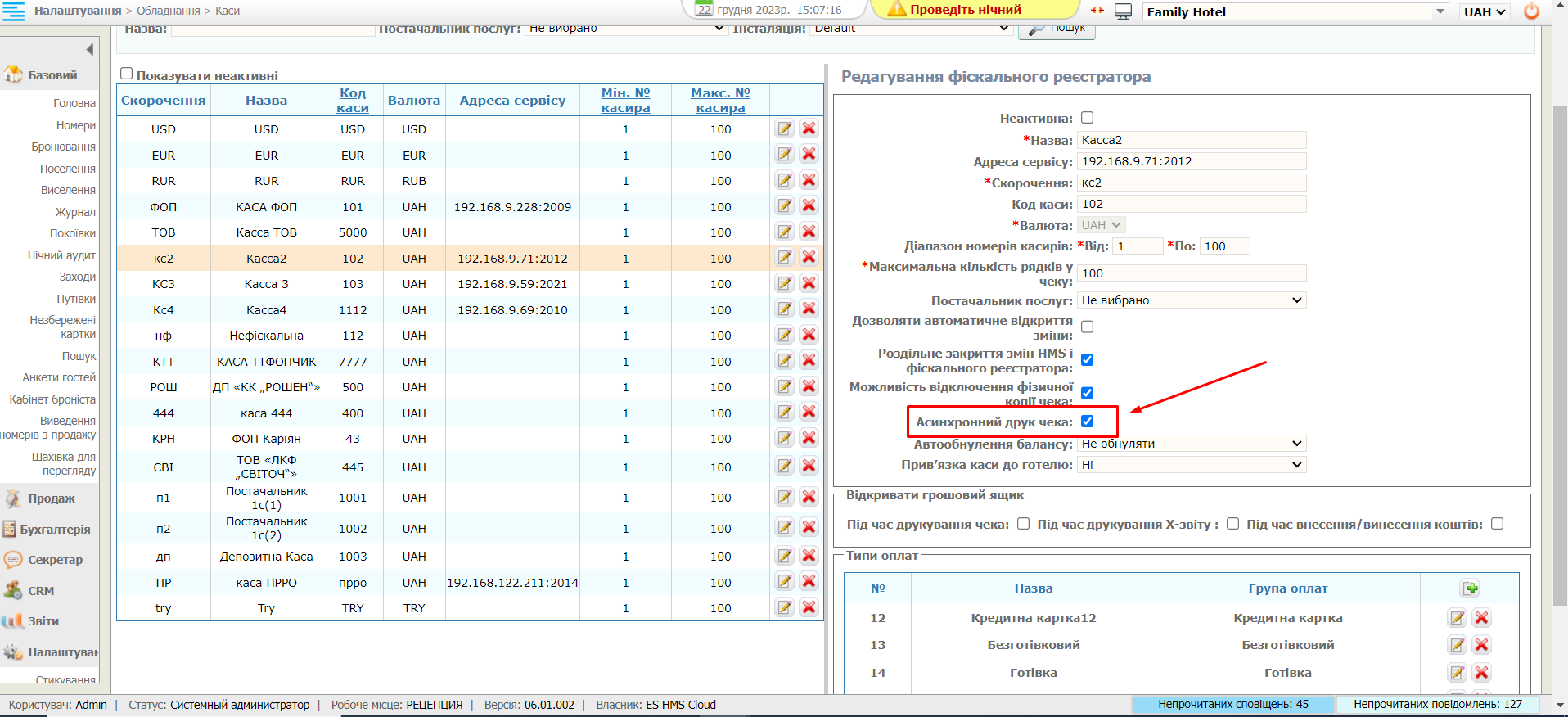This screenshot has height=717, width=1568.
Task: Open the Бухгалтерія sidebar section
Action: (55, 530)
